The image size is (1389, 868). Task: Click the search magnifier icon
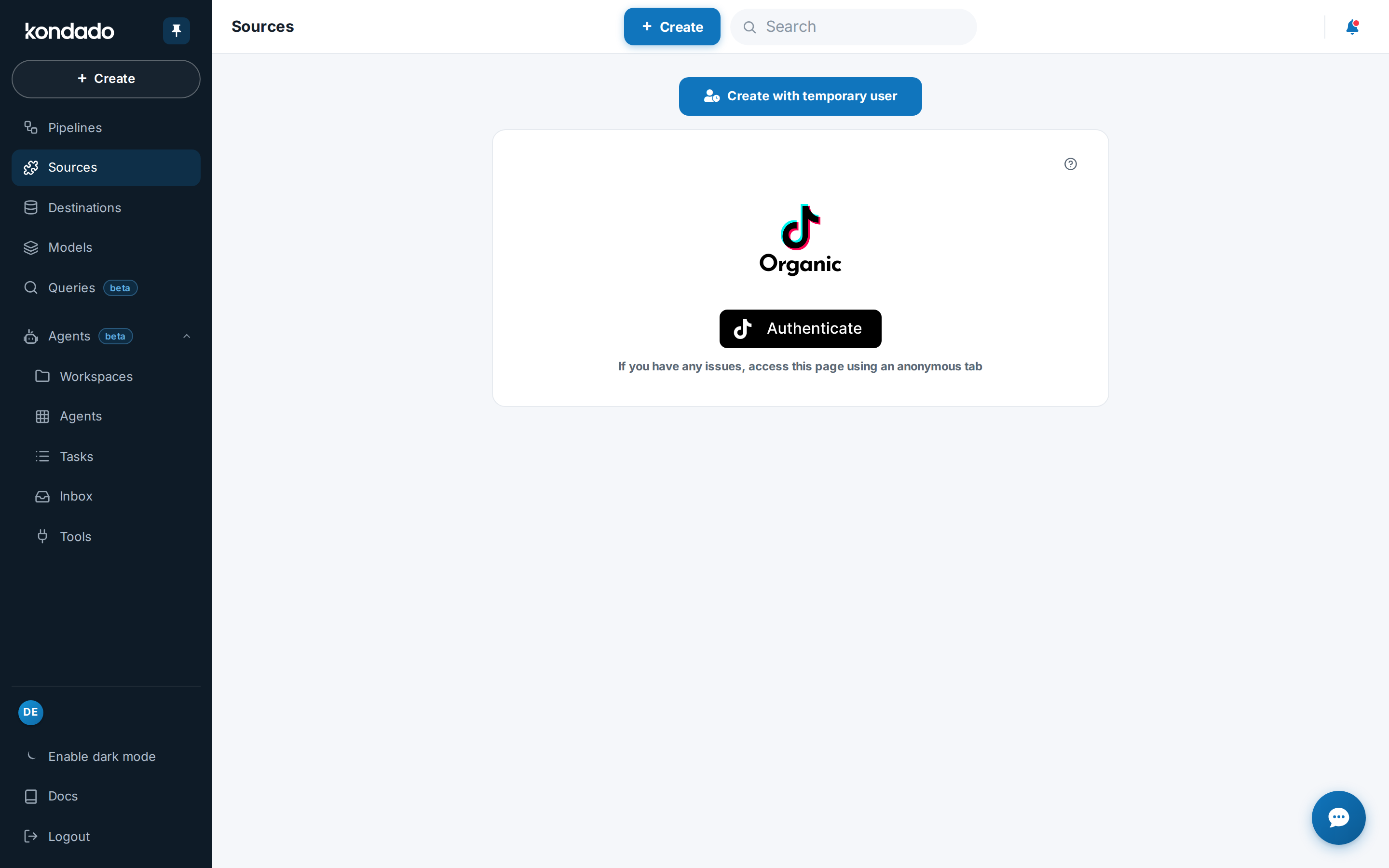coord(749,27)
